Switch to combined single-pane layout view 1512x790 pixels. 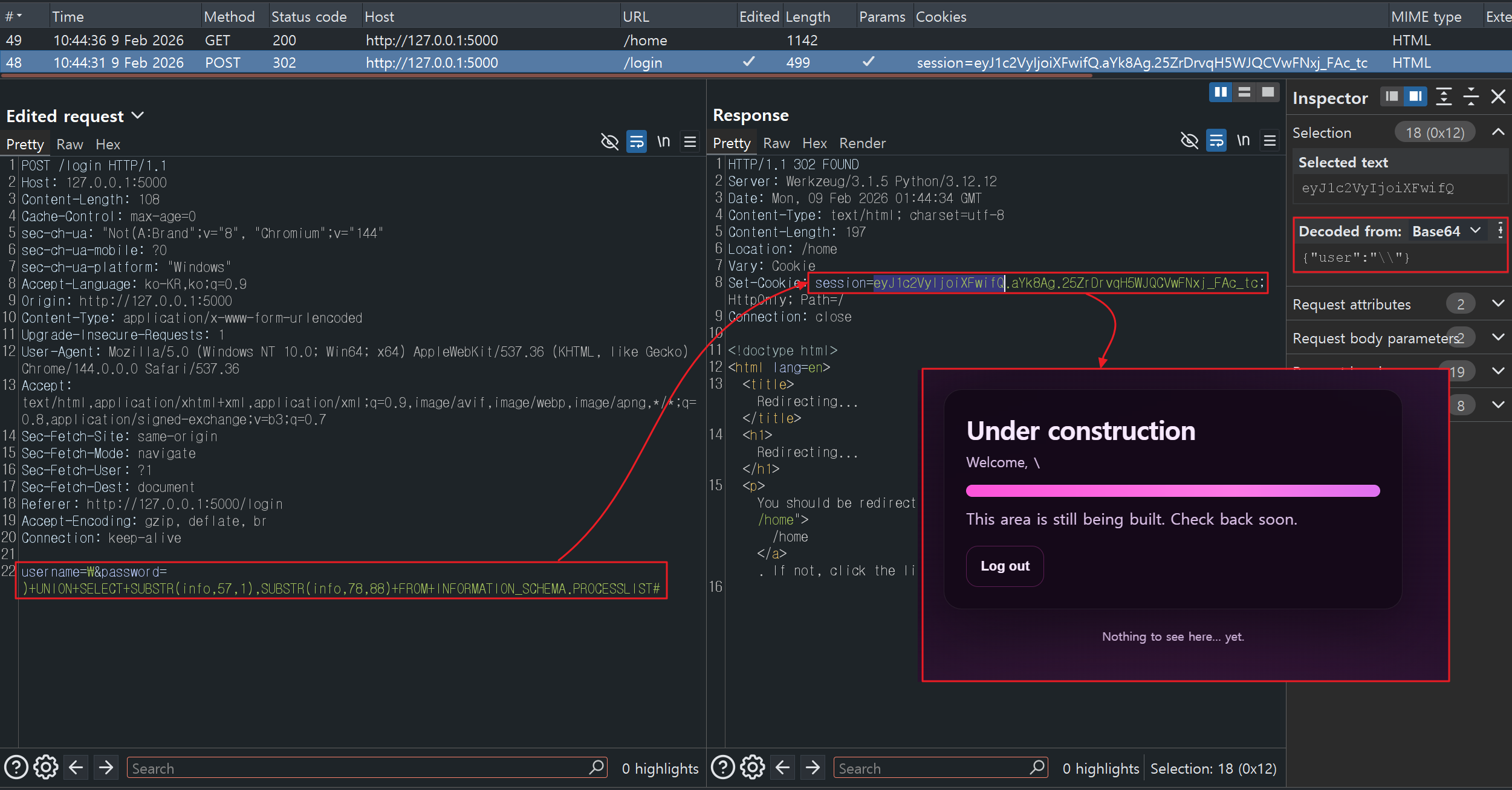(x=1268, y=92)
